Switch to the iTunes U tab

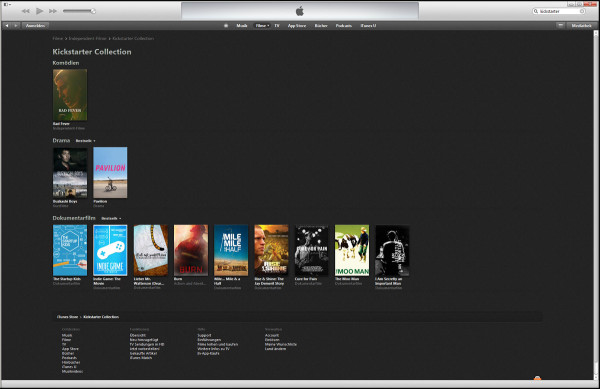point(368,26)
